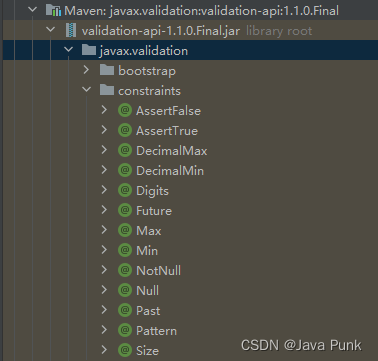Click the Digits annotation icon
Screen dimensions: 378x361
tap(125, 190)
